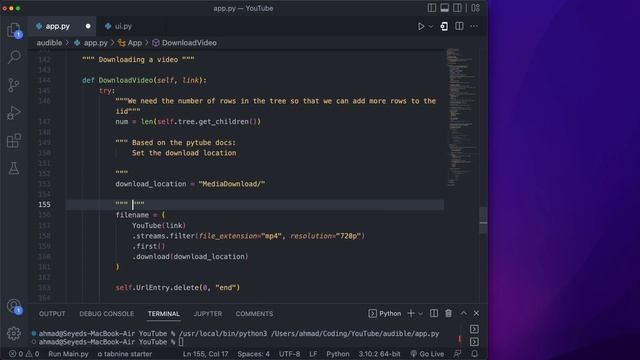
Task: Switch to the app.py editor tab
Action: tap(57, 26)
